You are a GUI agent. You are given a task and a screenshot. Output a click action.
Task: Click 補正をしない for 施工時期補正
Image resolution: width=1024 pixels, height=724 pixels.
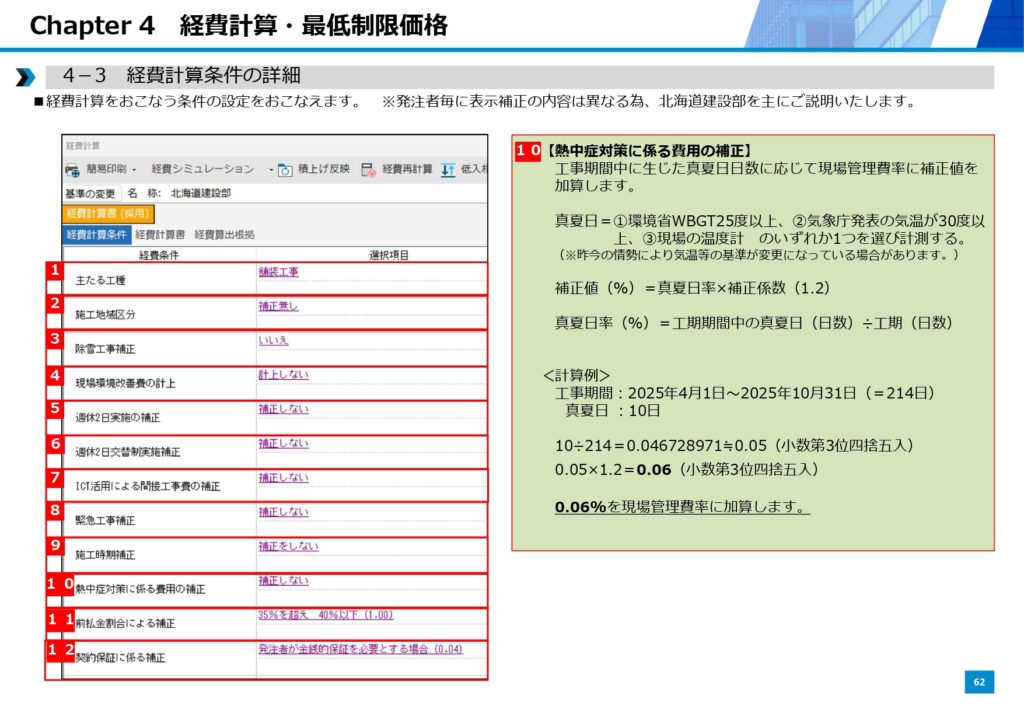[288, 546]
